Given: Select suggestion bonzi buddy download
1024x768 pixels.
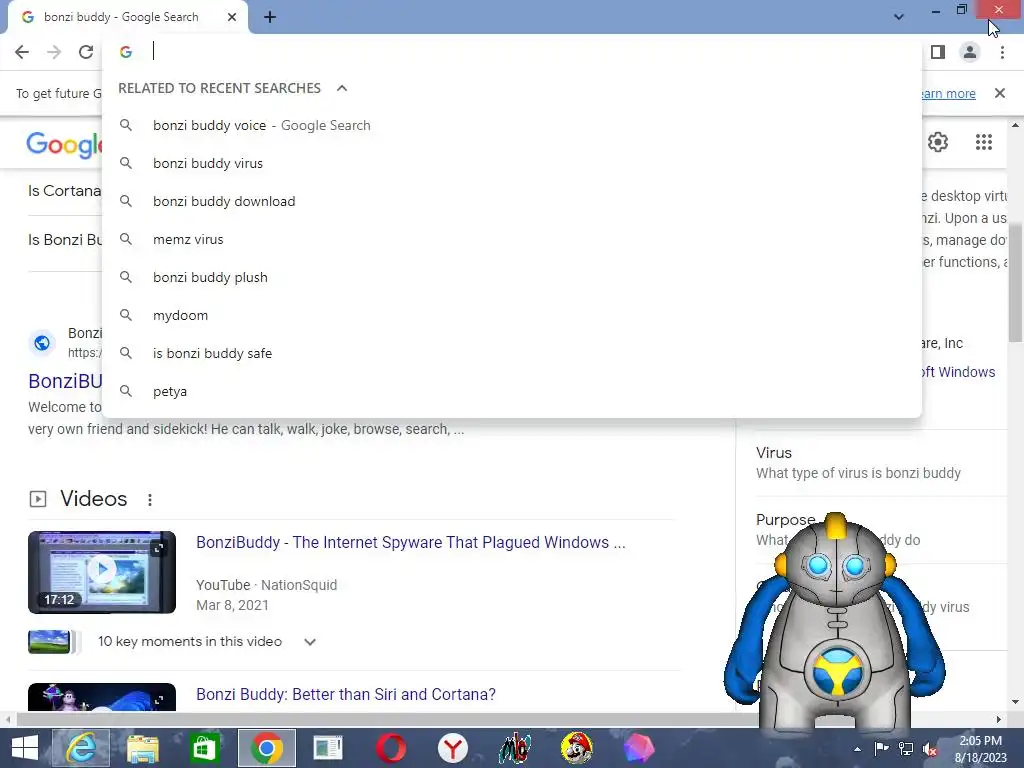Looking at the screenshot, I should pyautogui.click(x=512, y=201).
